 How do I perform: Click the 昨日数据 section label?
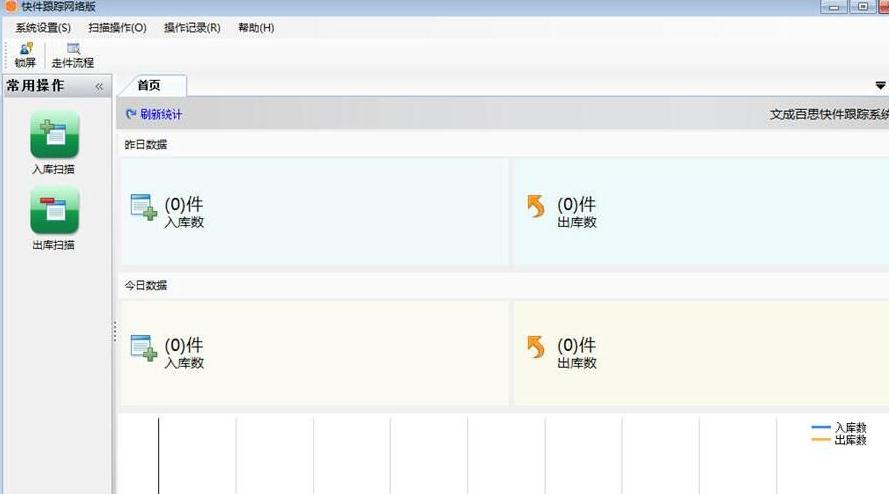tap(146, 145)
